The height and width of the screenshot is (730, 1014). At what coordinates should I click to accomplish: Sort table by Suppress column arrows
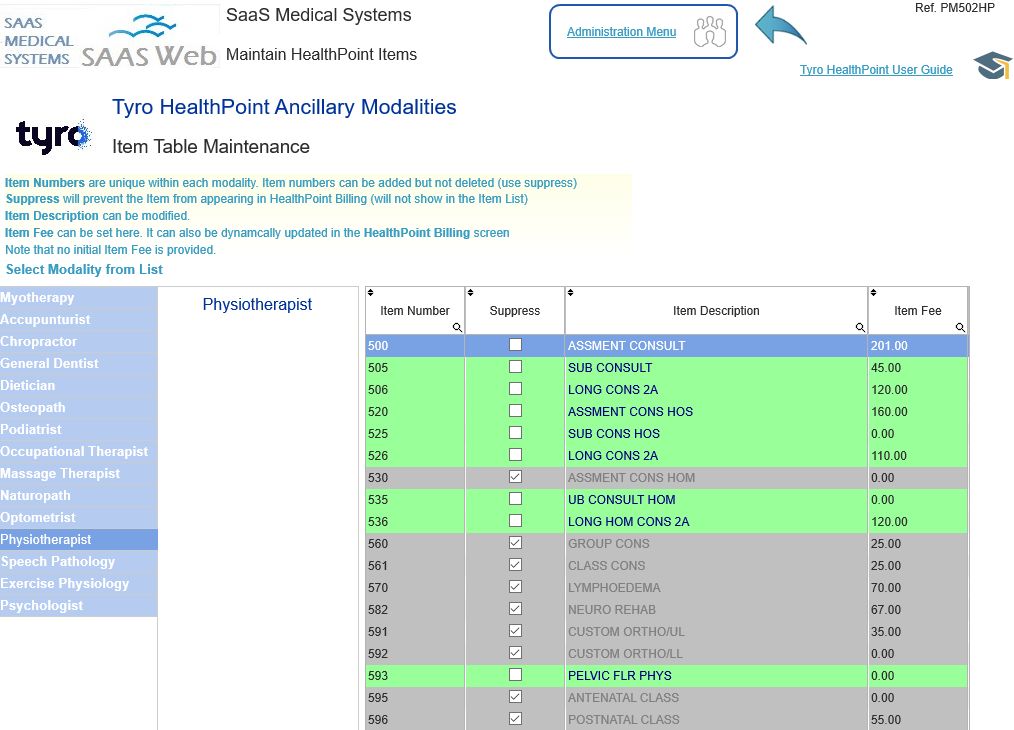pyautogui.click(x=471, y=293)
